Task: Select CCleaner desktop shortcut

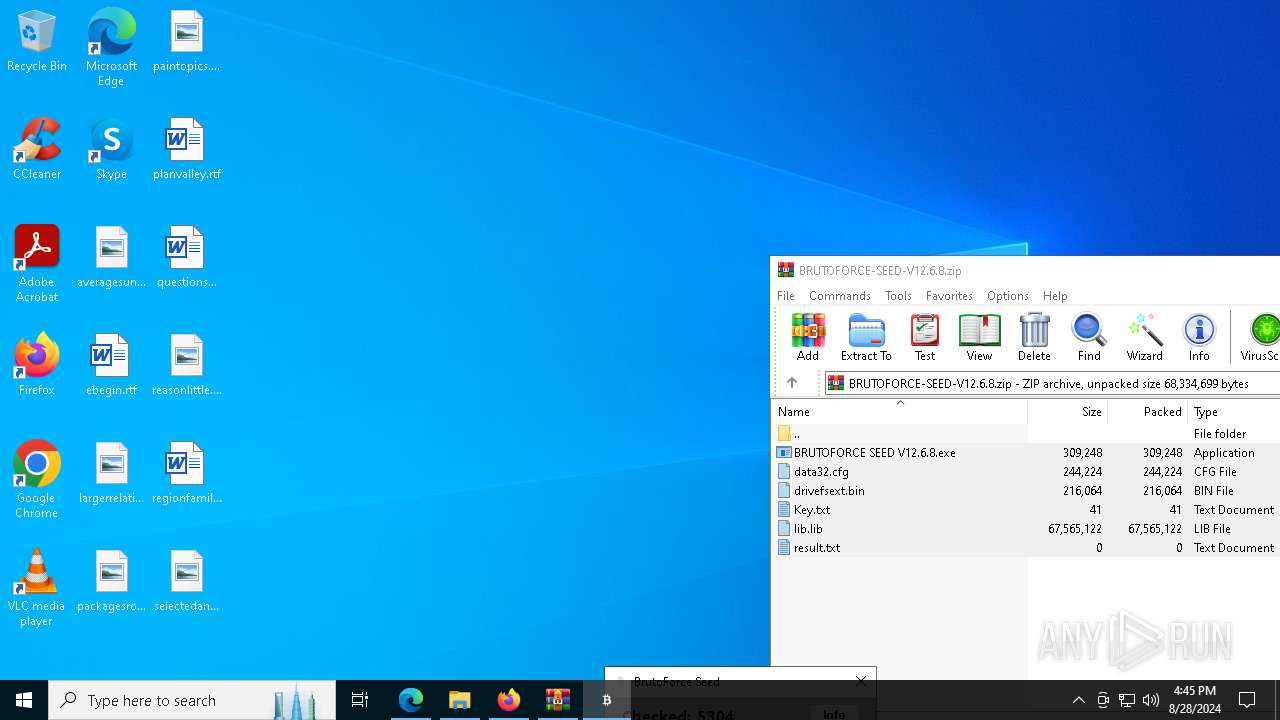Action: tap(37, 150)
